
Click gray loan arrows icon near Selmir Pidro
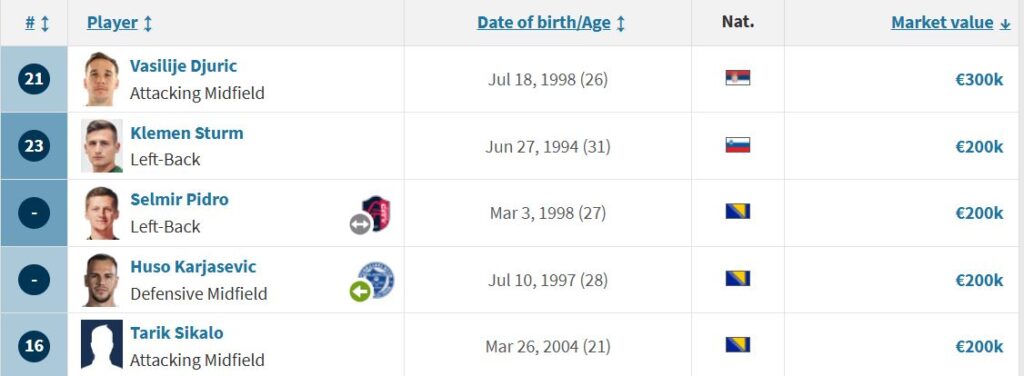[x=360, y=225]
